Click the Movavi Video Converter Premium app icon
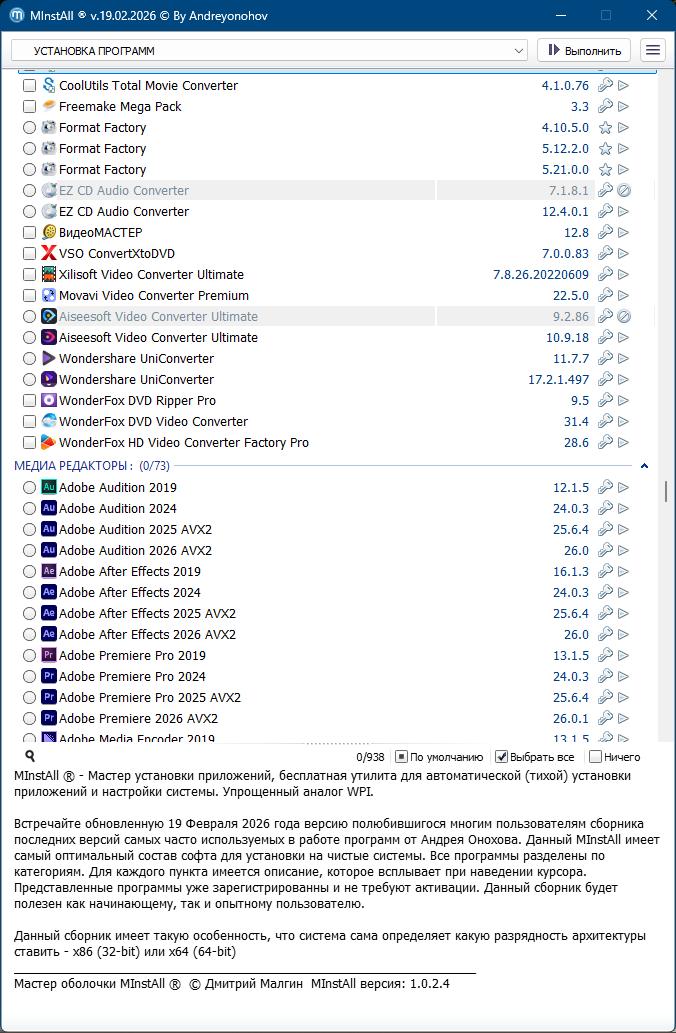 coord(49,296)
